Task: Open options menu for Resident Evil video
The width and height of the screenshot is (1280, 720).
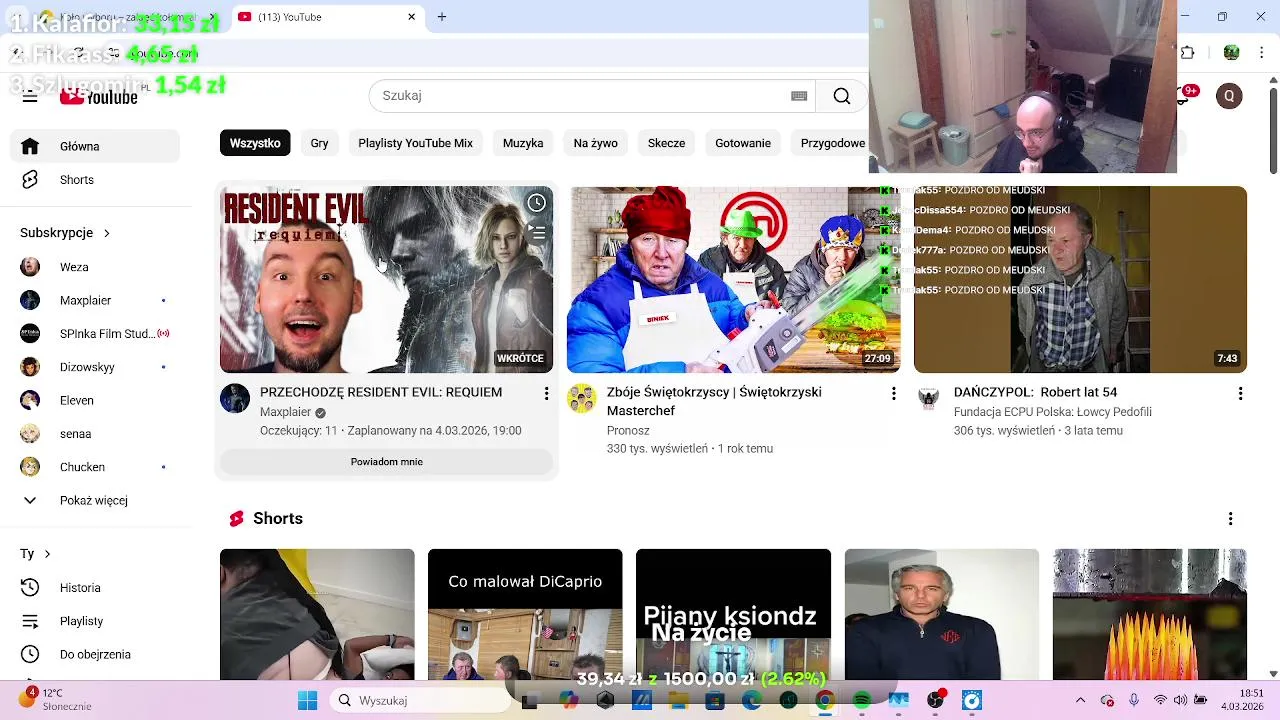Action: point(546,394)
